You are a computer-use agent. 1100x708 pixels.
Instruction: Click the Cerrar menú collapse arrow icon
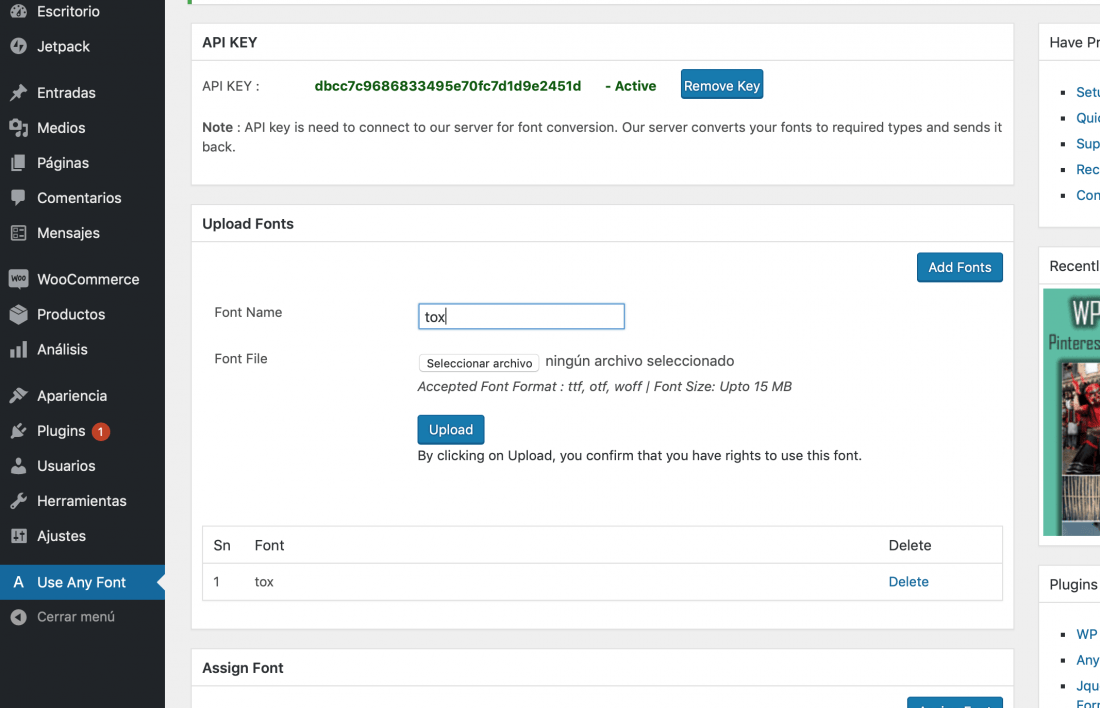click(19, 617)
